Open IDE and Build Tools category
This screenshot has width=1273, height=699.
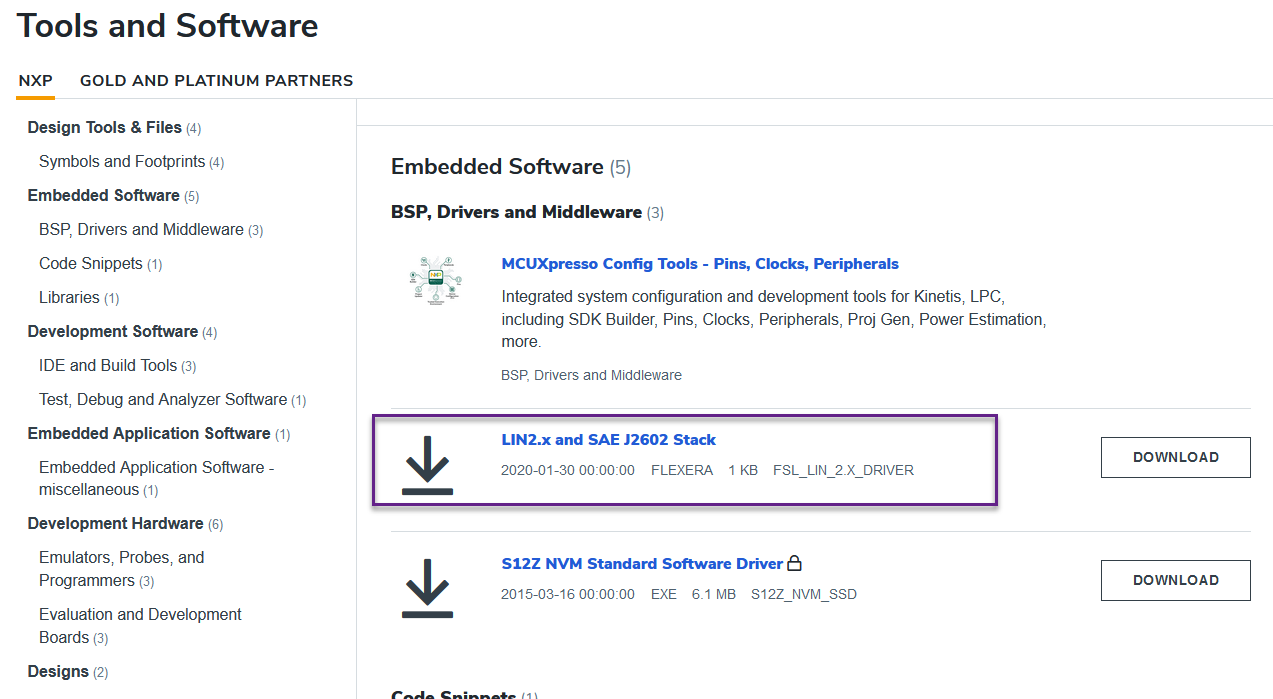[x=109, y=365]
